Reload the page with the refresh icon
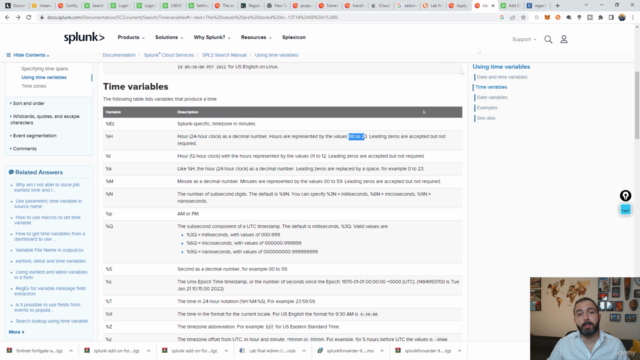 (x=29, y=18)
